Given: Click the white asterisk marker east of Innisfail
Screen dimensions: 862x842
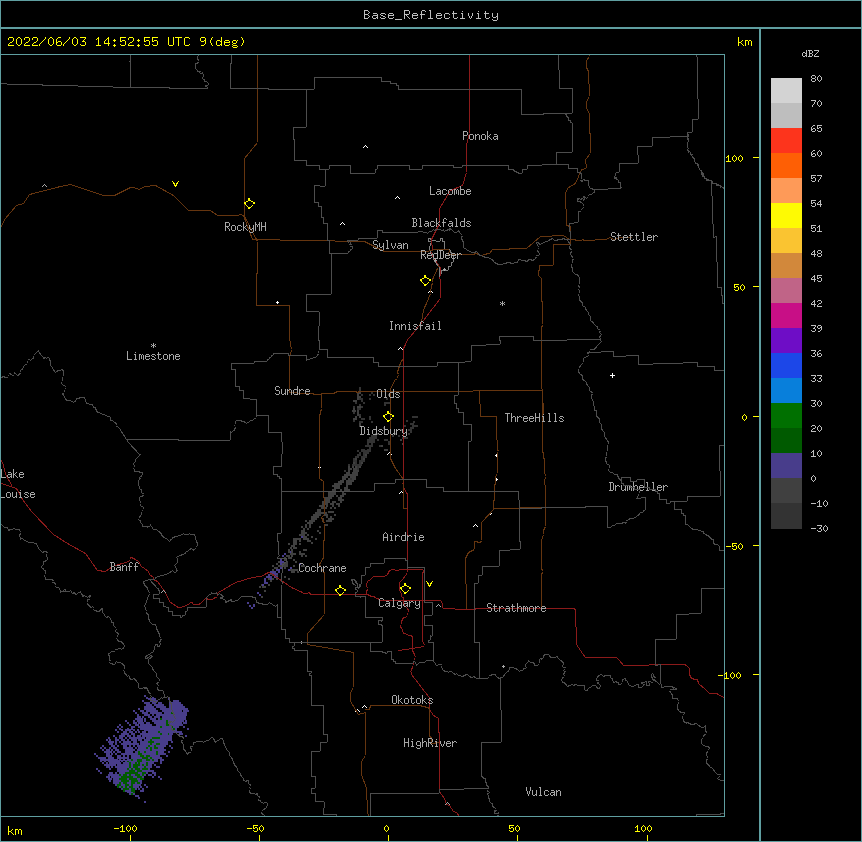Looking at the screenshot, I should pos(502,303).
